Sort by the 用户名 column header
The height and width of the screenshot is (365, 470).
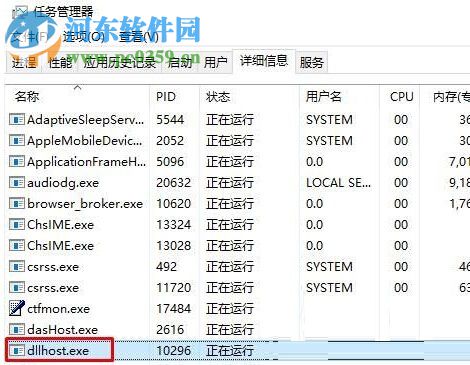[x=339, y=97]
